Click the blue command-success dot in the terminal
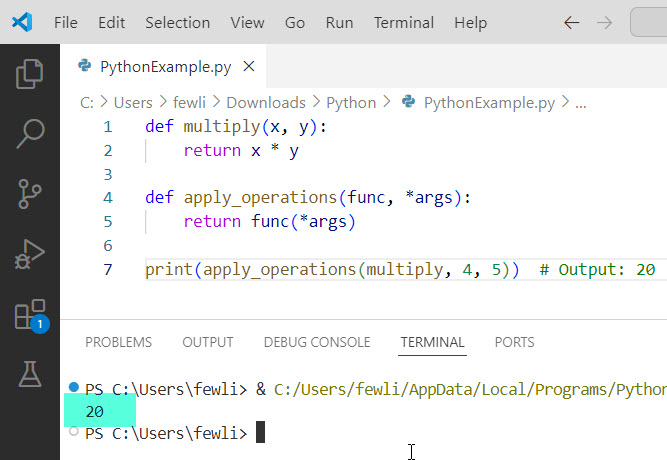667x460 pixels. [74, 387]
